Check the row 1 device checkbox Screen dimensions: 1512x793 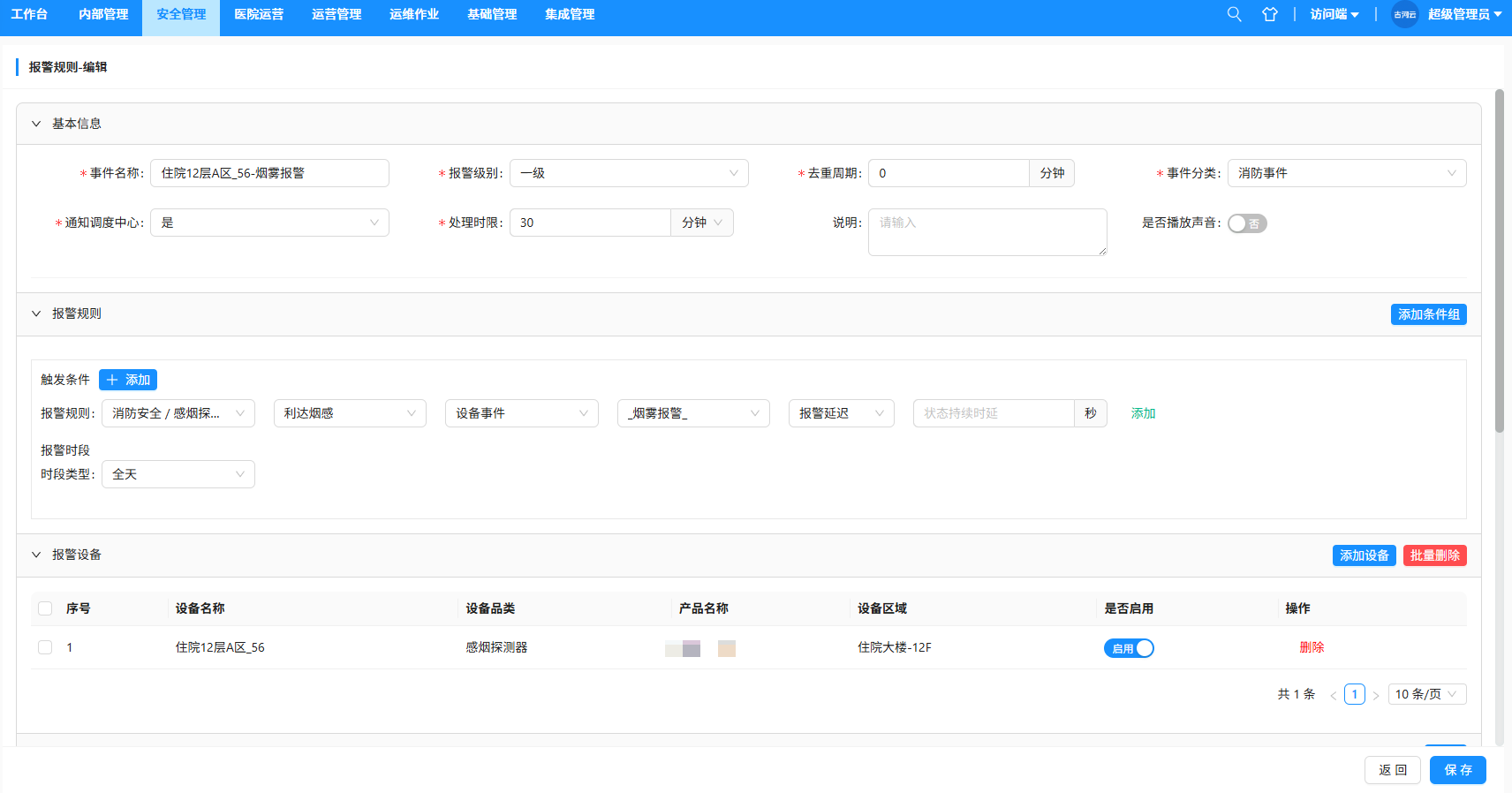click(x=45, y=647)
